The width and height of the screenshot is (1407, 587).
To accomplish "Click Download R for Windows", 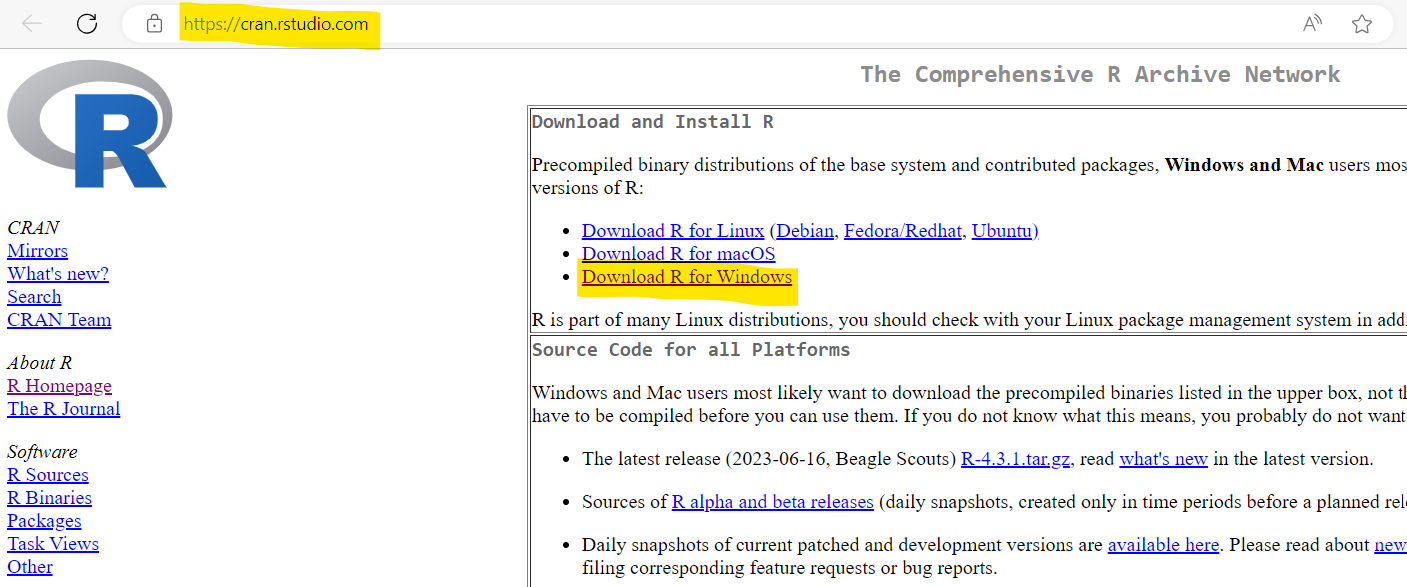I will click(687, 277).
